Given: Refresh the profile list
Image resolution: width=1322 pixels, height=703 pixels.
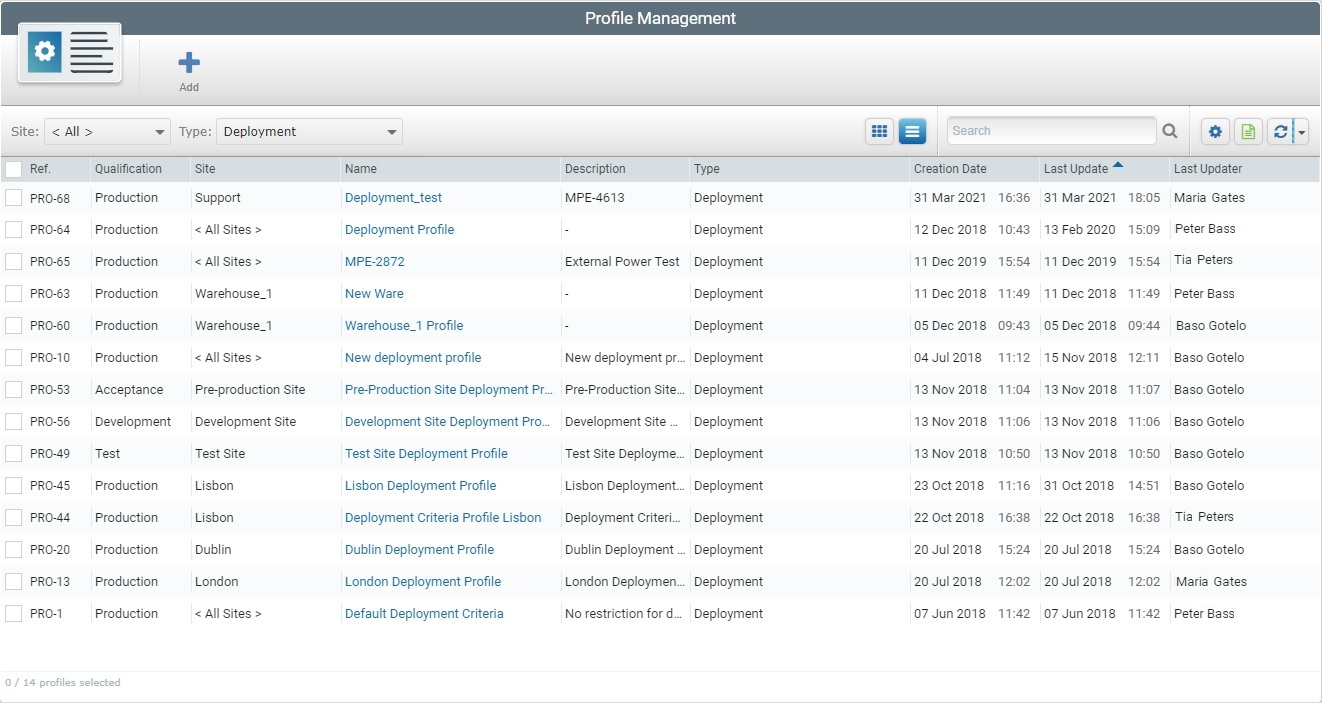Looking at the screenshot, I should pos(1281,131).
